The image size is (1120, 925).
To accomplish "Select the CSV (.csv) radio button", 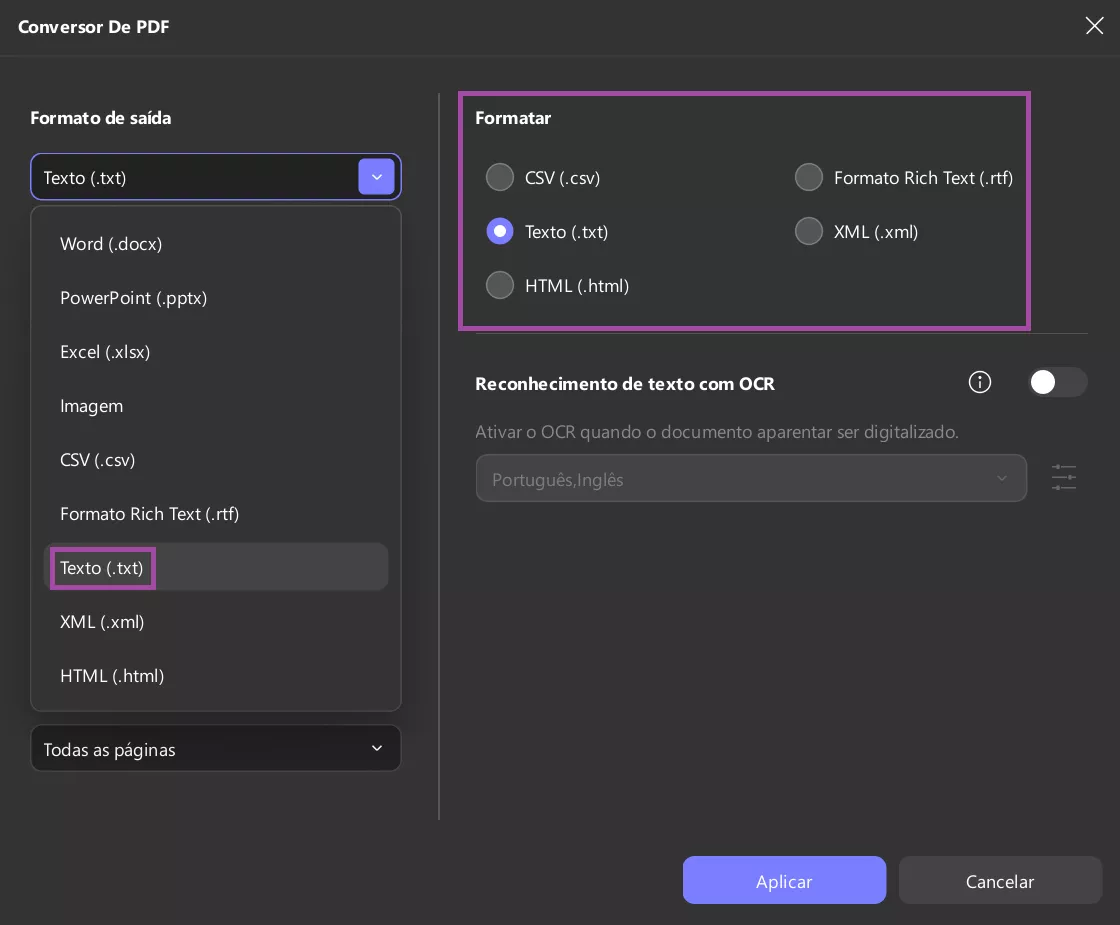I will (500, 177).
